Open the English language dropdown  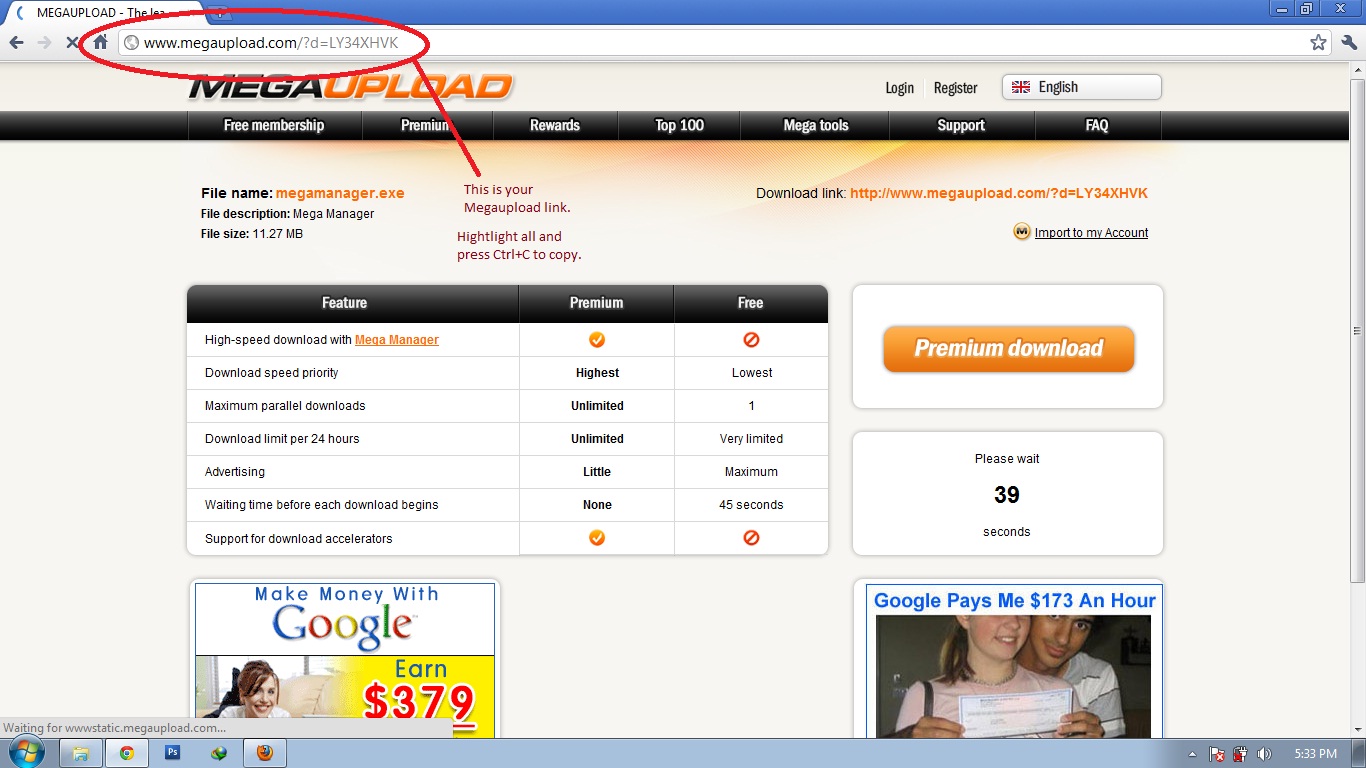tap(1080, 87)
